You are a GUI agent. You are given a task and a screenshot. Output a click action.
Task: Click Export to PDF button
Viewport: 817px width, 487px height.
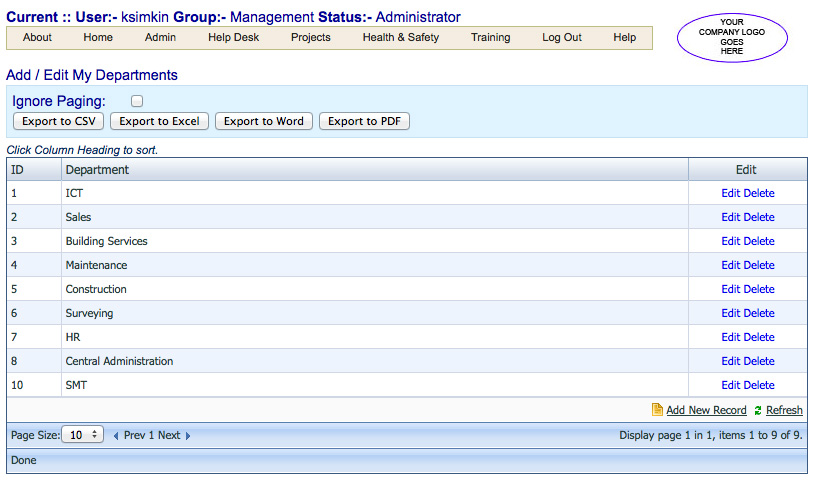tap(364, 121)
